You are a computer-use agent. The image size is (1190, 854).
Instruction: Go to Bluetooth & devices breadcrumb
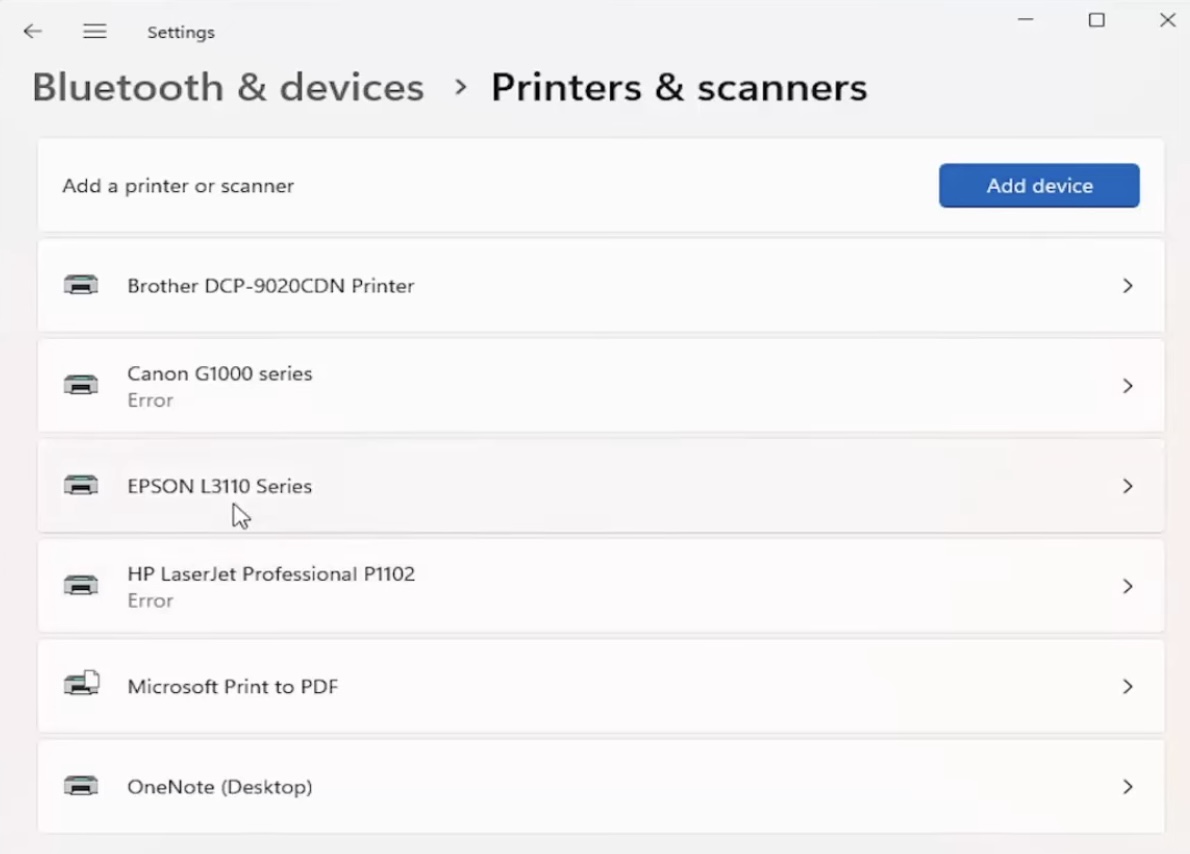[x=228, y=87]
